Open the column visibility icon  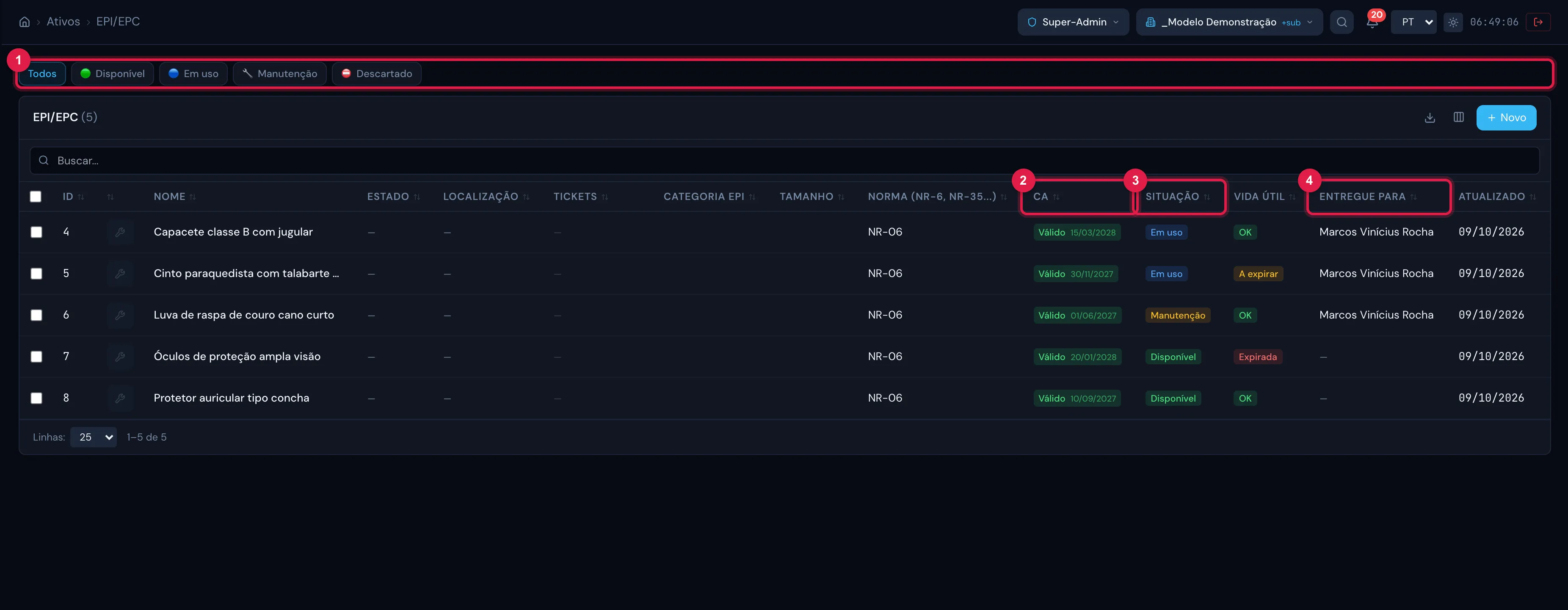1458,118
